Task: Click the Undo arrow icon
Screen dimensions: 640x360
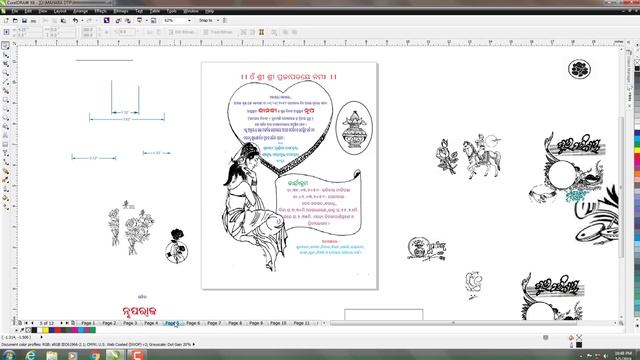Action: [x=75, y=20]
